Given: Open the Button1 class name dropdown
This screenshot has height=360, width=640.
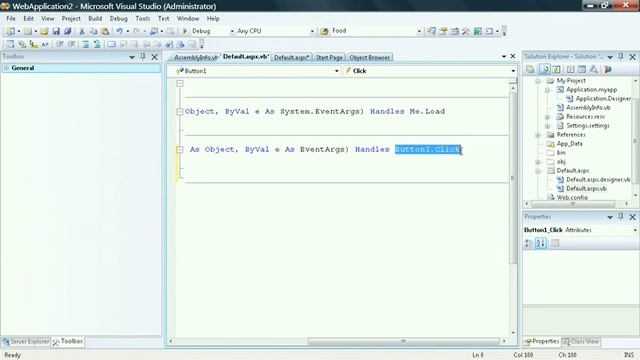Looking at the screenshot, I should coord(337,71).
